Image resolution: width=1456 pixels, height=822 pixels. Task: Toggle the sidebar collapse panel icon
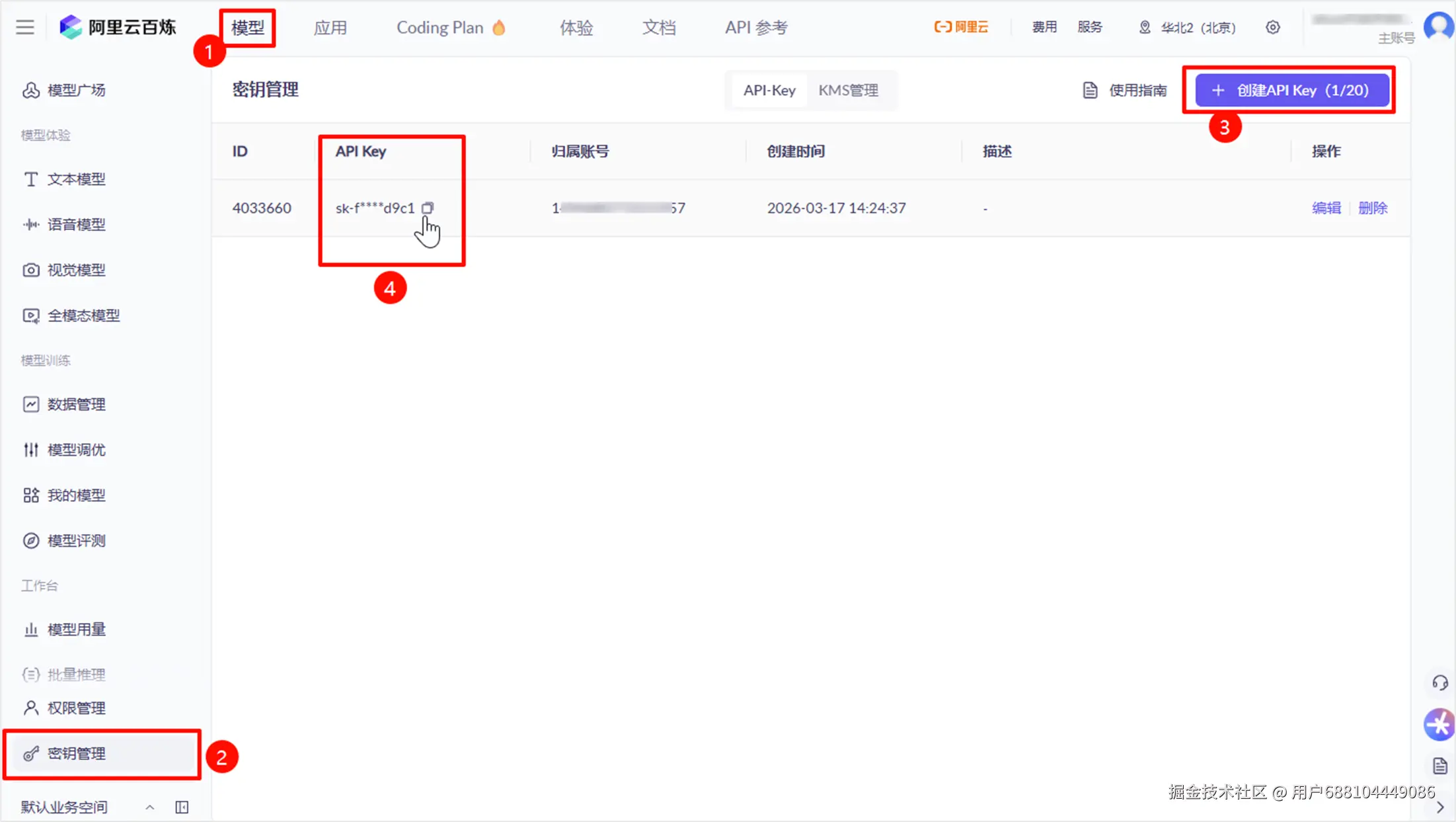(182, 807)
